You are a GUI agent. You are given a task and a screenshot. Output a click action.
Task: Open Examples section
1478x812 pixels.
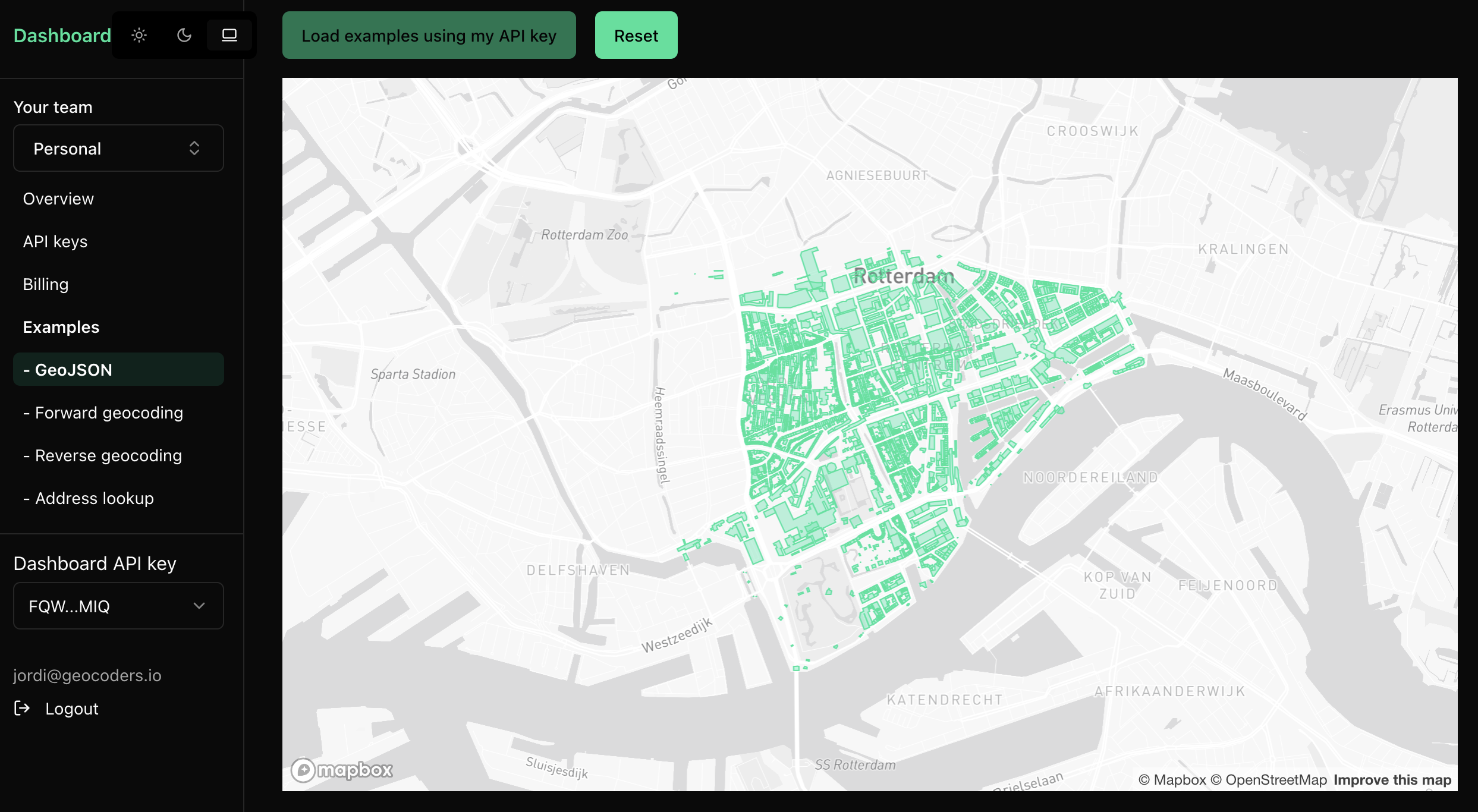click(x=61, y=327)
